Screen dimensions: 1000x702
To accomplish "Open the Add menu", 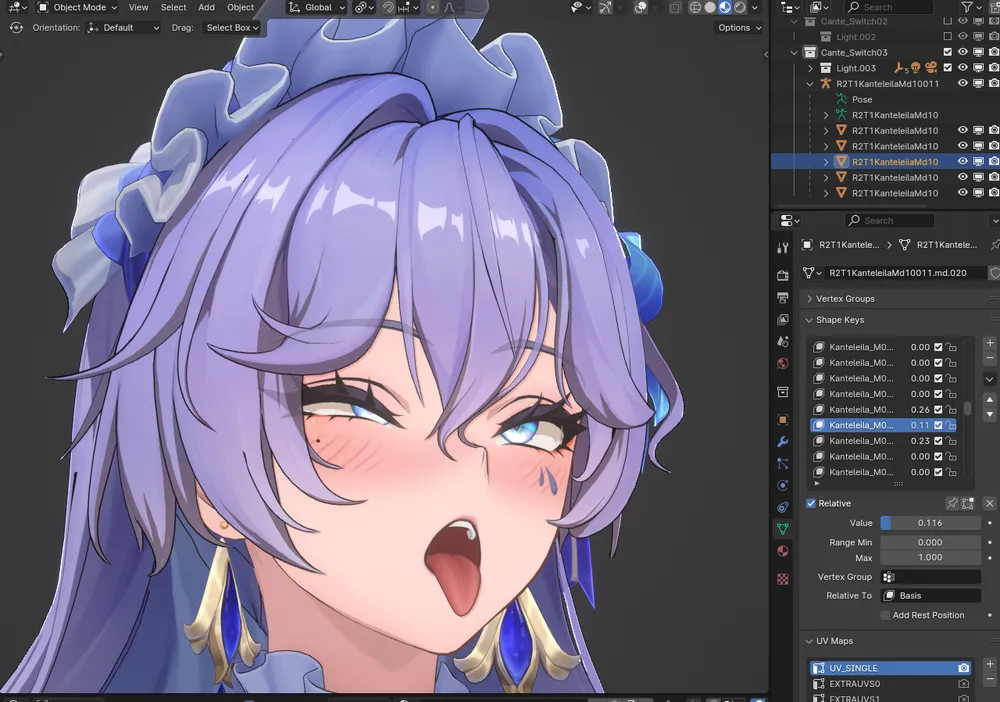I will [206, 8].
